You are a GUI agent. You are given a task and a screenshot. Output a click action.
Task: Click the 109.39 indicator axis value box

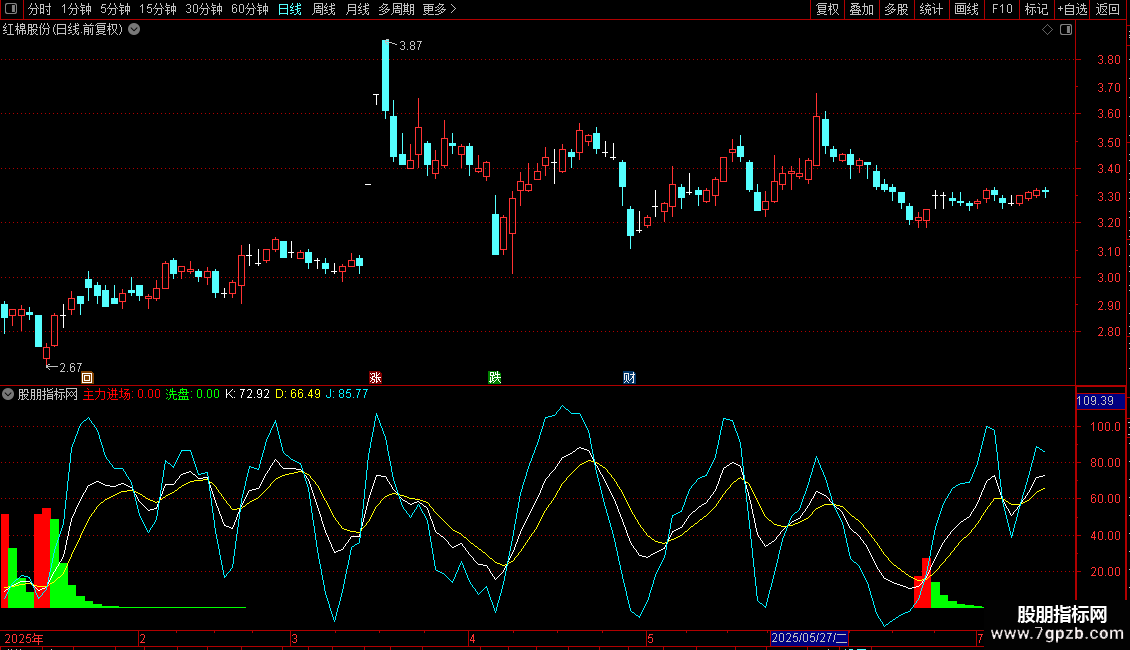tap(1100, 401)
